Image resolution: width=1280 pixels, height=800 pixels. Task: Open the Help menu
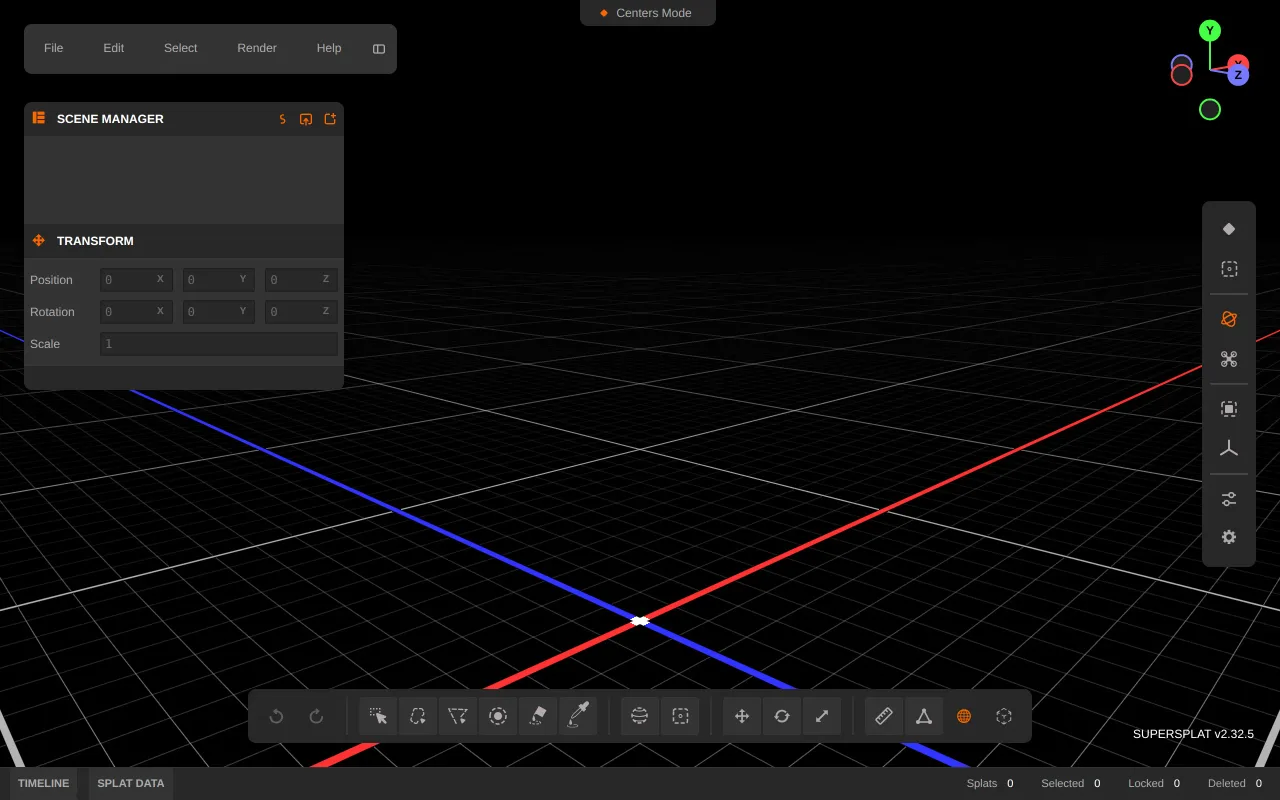click(x=329, y=48)
